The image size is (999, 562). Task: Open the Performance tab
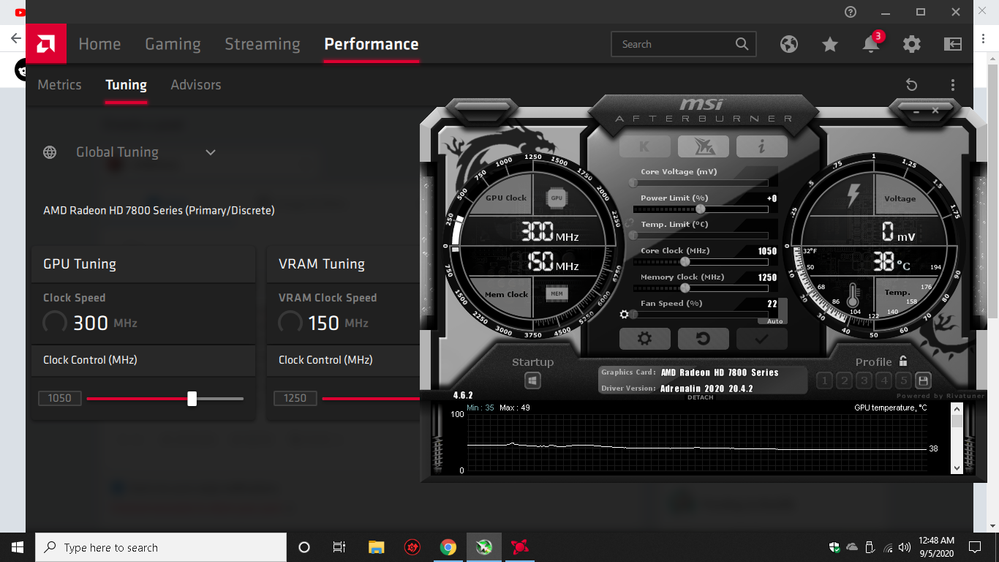pos(371,44)
